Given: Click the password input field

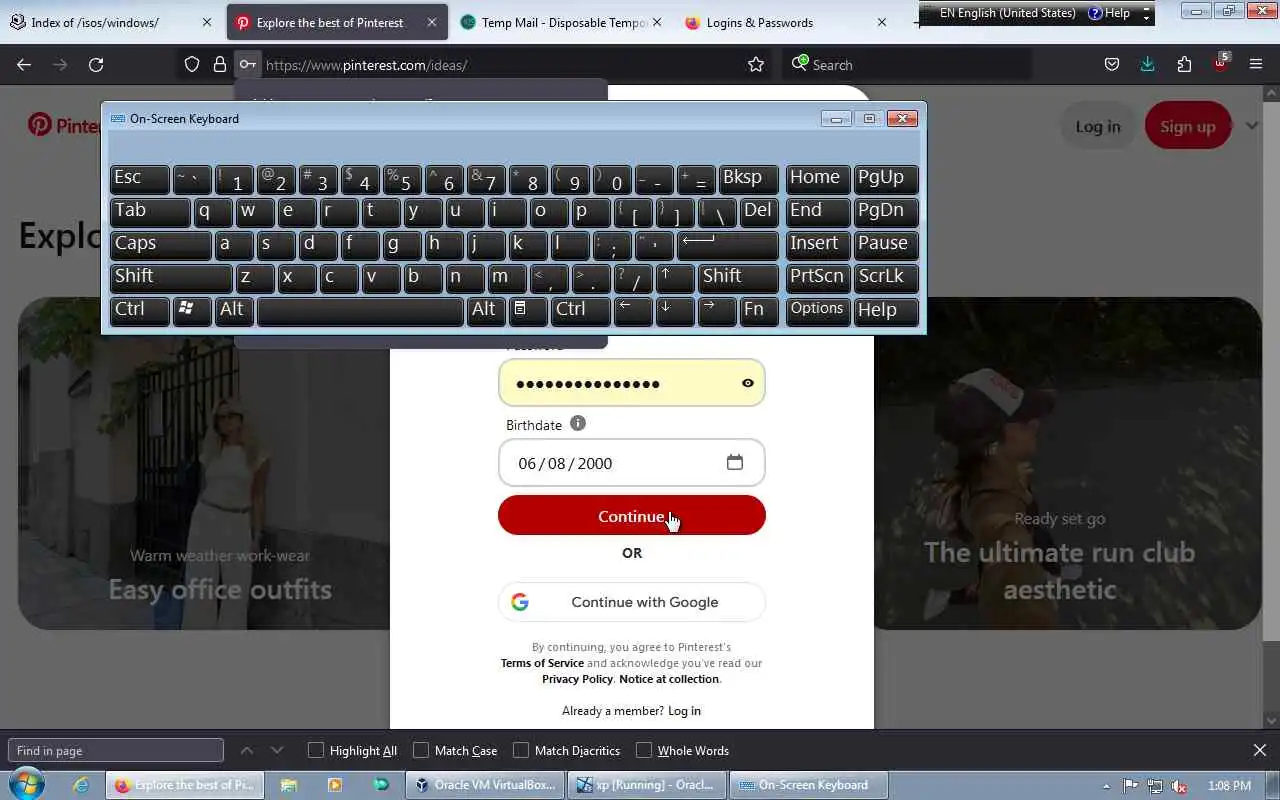Looking at the screenshot, I should pos(632,383).
